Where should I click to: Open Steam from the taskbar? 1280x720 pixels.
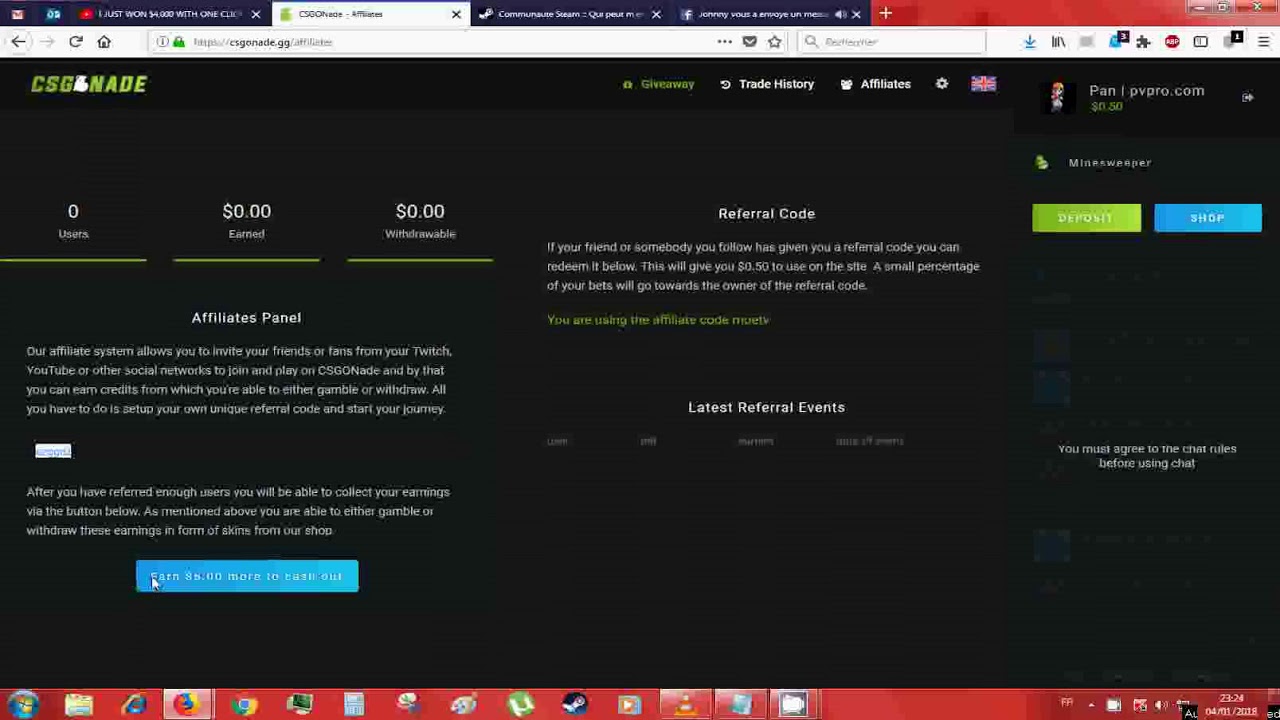(x=574, y=705)
